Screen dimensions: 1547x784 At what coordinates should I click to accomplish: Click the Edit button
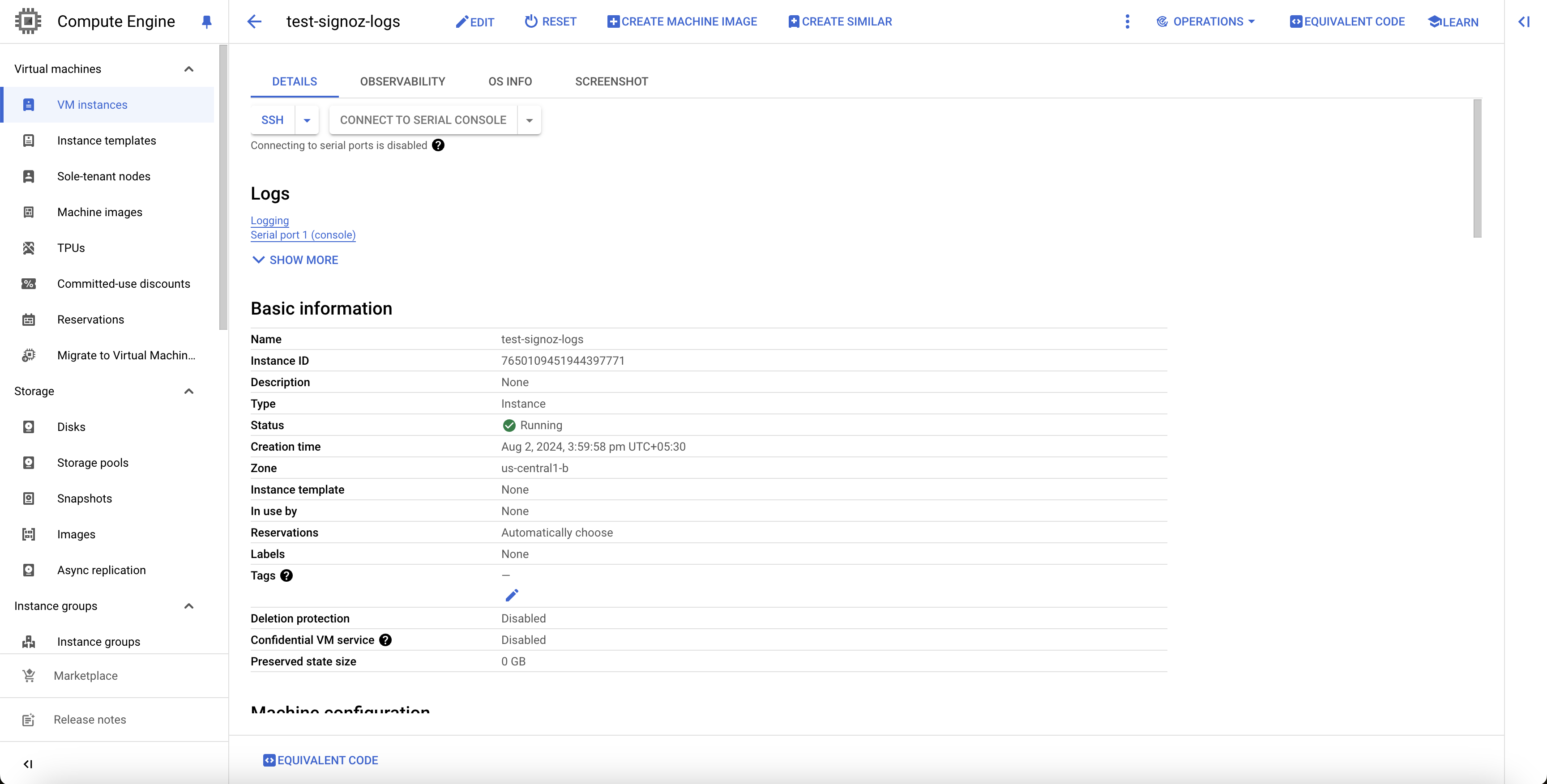tap(474, 22)
